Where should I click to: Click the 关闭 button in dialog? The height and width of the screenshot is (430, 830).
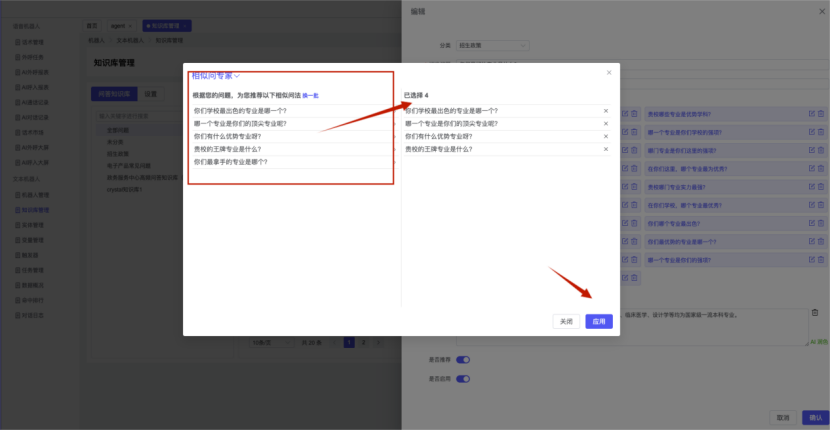pyautogui.click(x=566, y=322)
